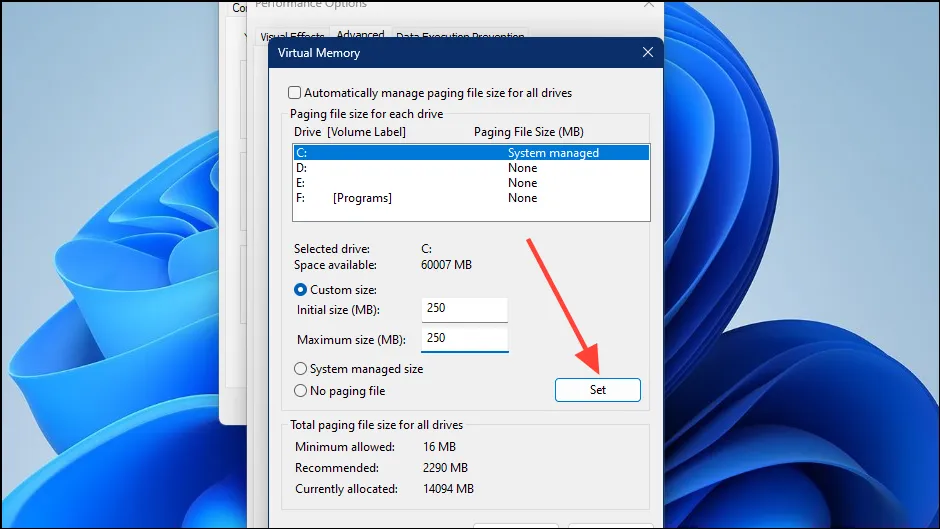
Task: Click the System managed value for C:
Action: point(553,153)
